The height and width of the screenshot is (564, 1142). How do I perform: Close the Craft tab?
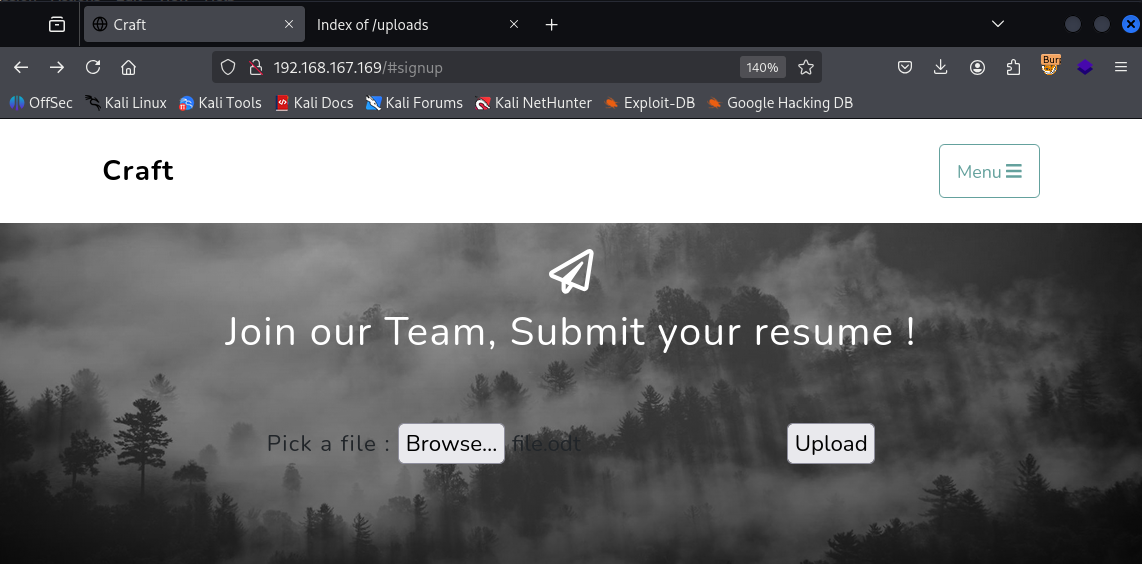[x=289, y=25]
